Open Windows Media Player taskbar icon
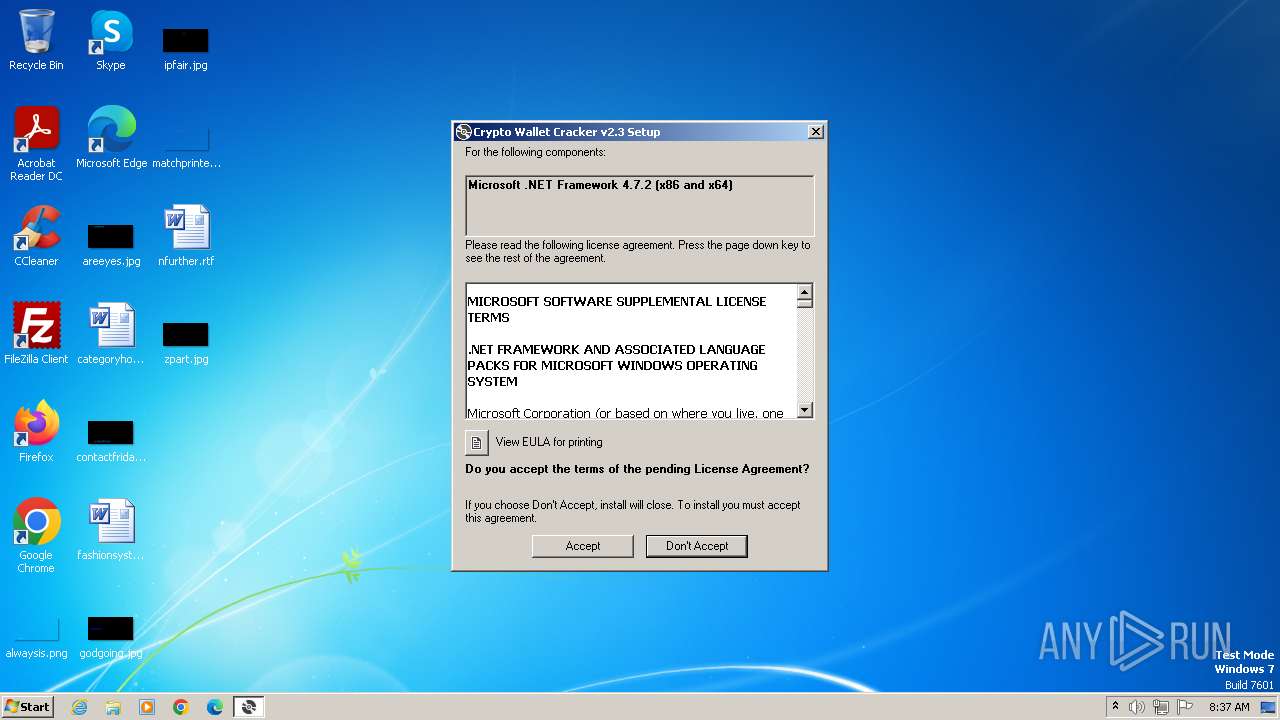The height and width of the screenshot is (720, 1280). (x=147, y=707)
